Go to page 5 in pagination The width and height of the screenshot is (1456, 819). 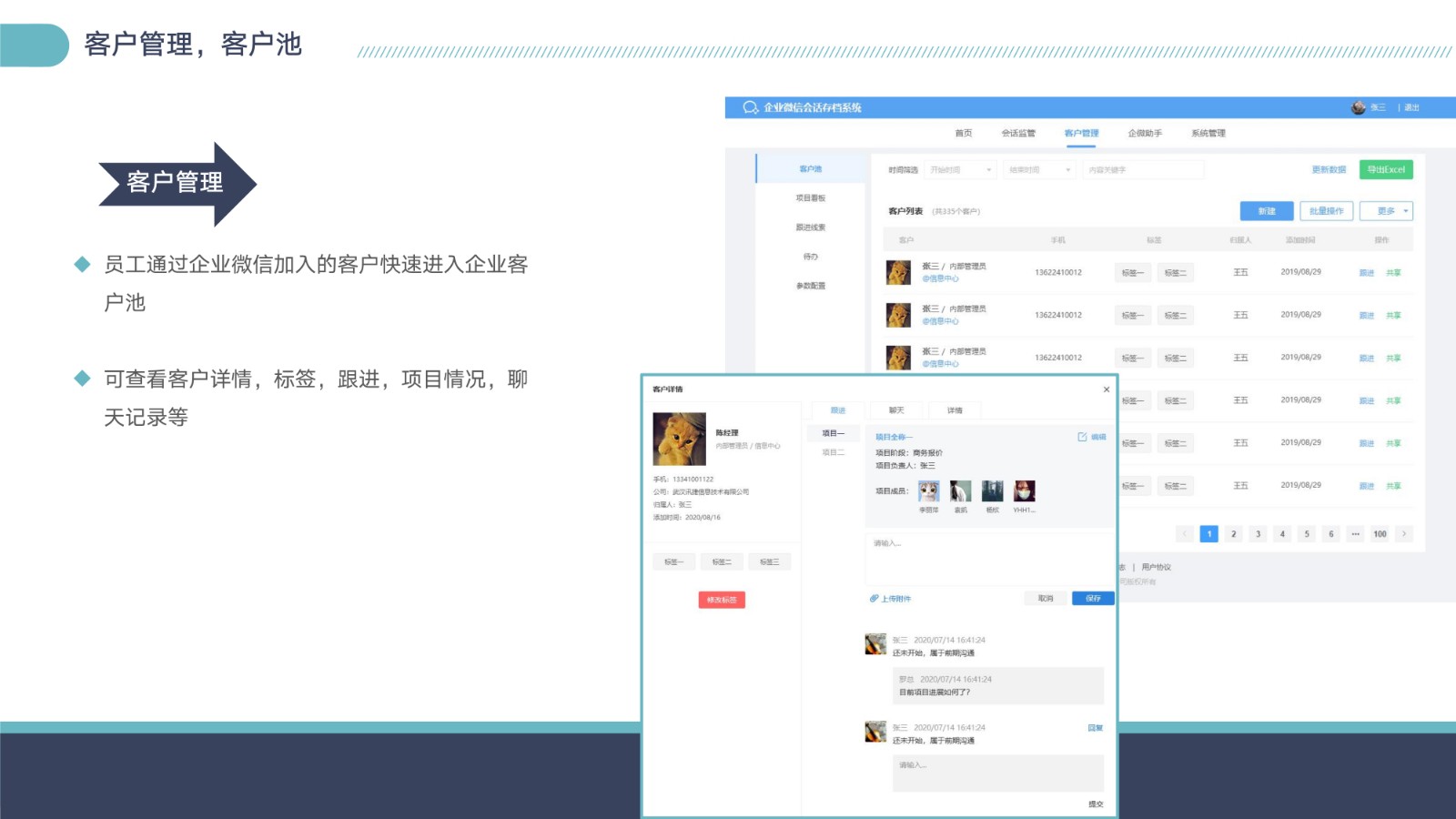[1307, 534]
